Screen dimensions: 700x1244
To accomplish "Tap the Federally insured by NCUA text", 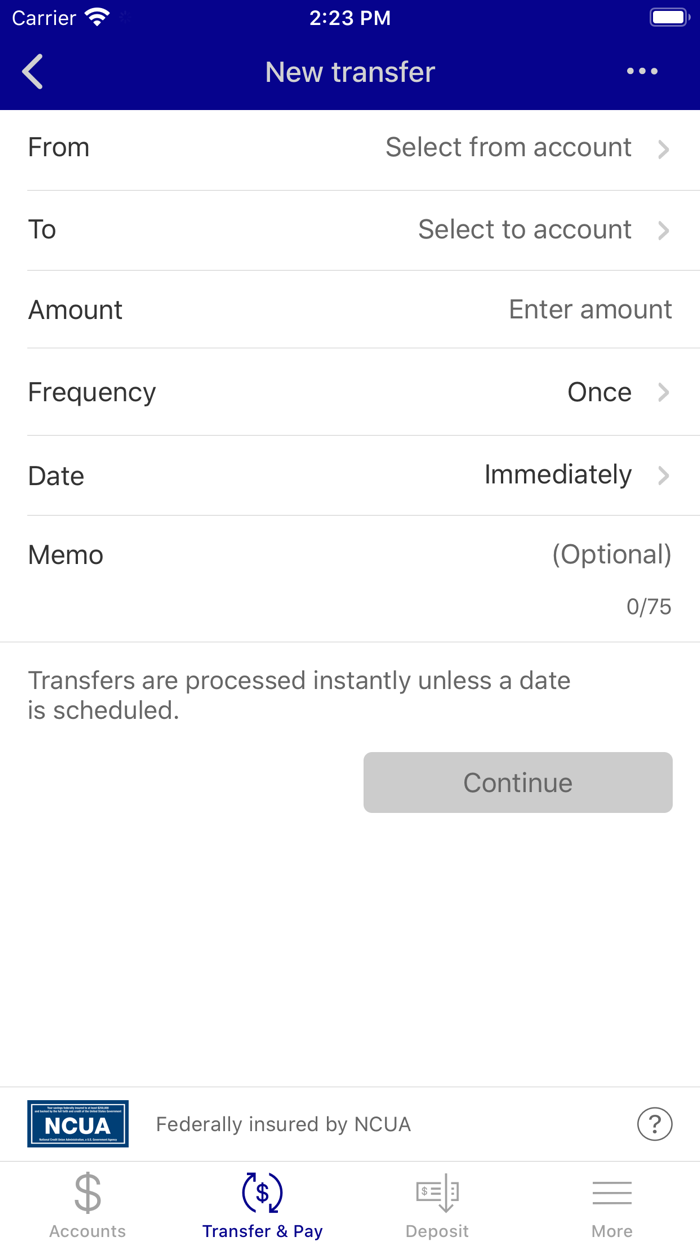I will coord(283,1125).
